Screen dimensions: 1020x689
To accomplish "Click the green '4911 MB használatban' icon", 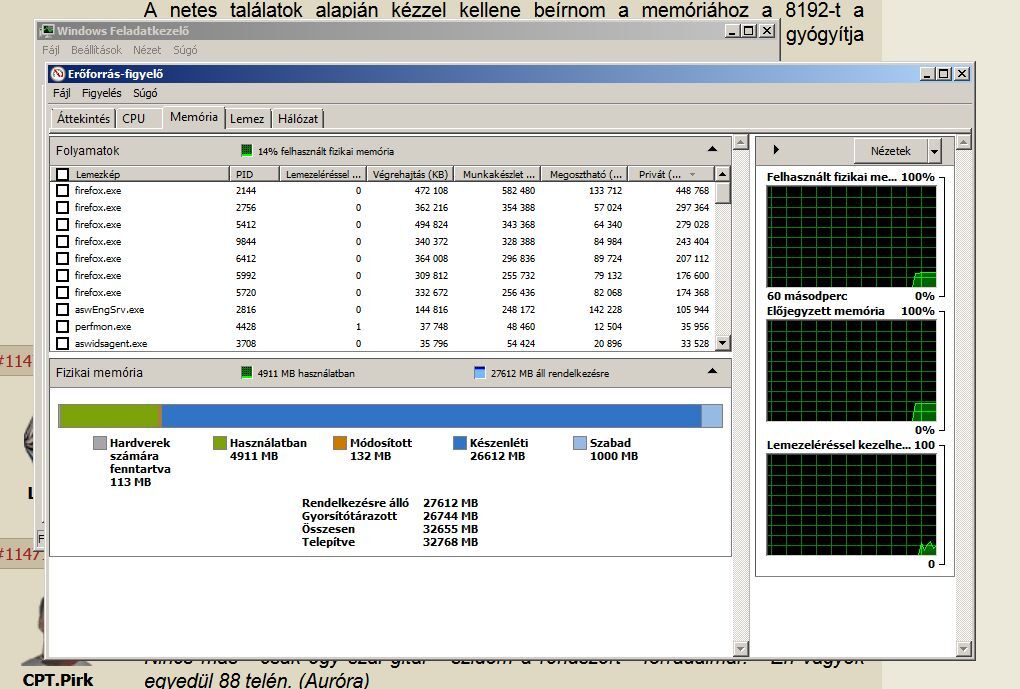I will (x=246, y=373).
